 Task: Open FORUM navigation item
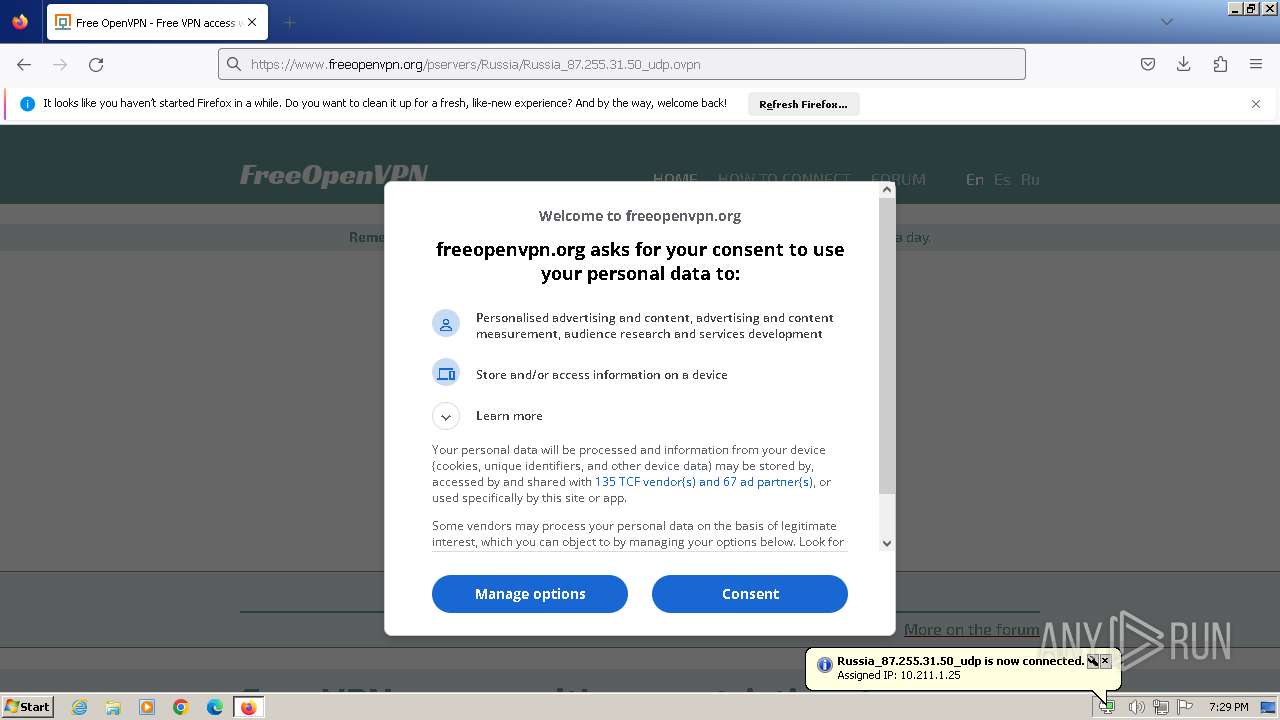coord(898,180)
